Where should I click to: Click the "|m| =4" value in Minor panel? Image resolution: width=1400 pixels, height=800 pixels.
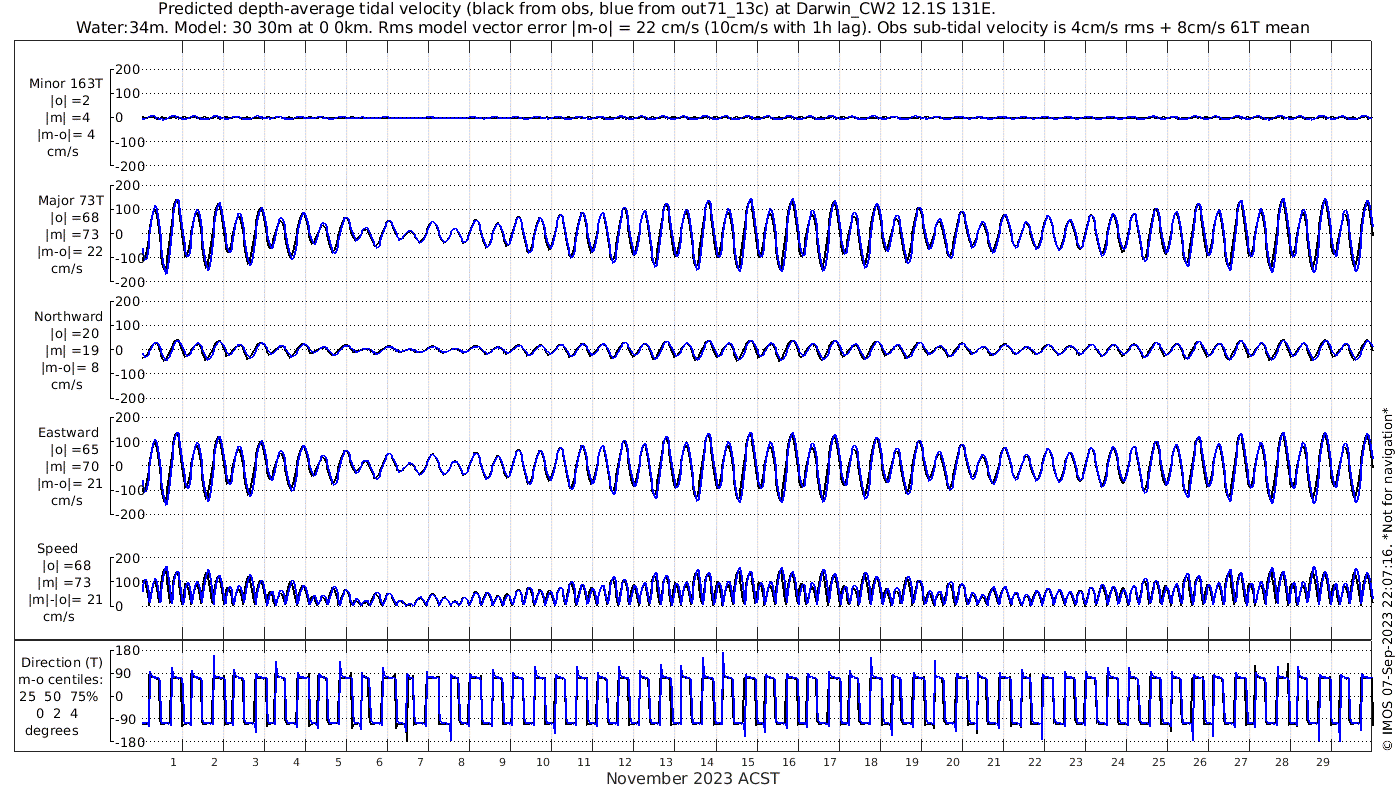click(x=70, y=118)
